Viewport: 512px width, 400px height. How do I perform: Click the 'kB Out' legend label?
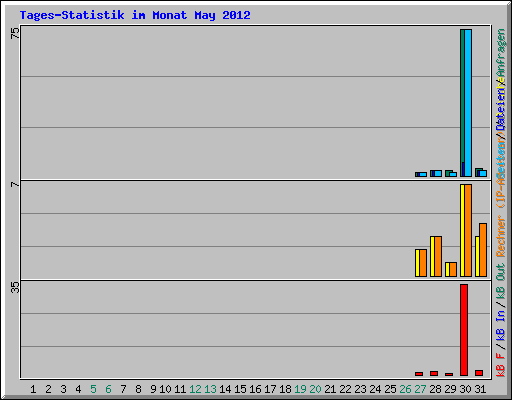[500, 282]
